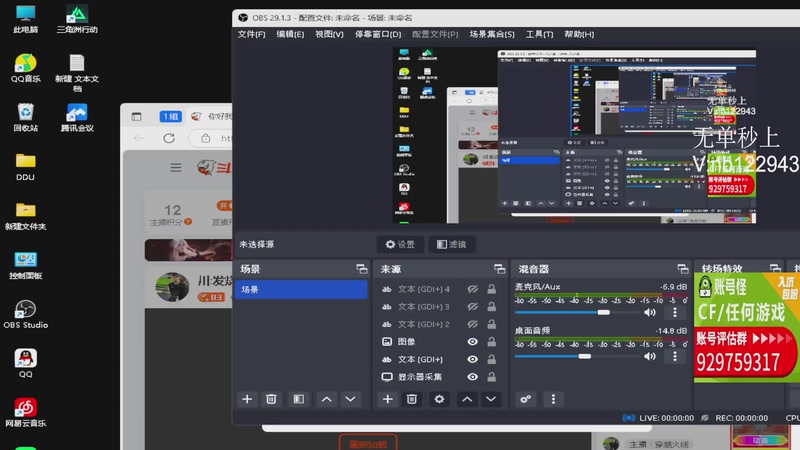Screen dimensions: 800x450
Task: Pop out the 来源 dock panel
Action: (x=499, y=268)
